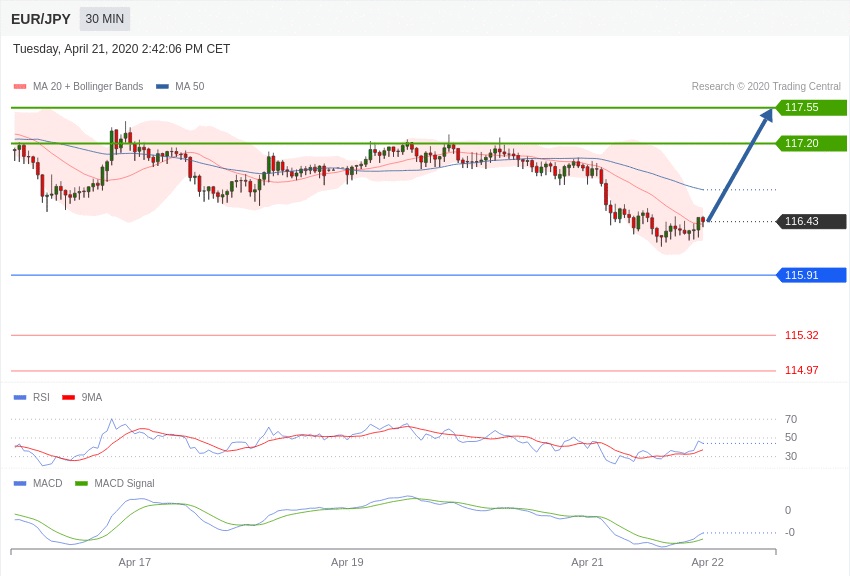Open the Research Trading Central copyright link
The image size is (850, 576).
(x=766, y=86)
